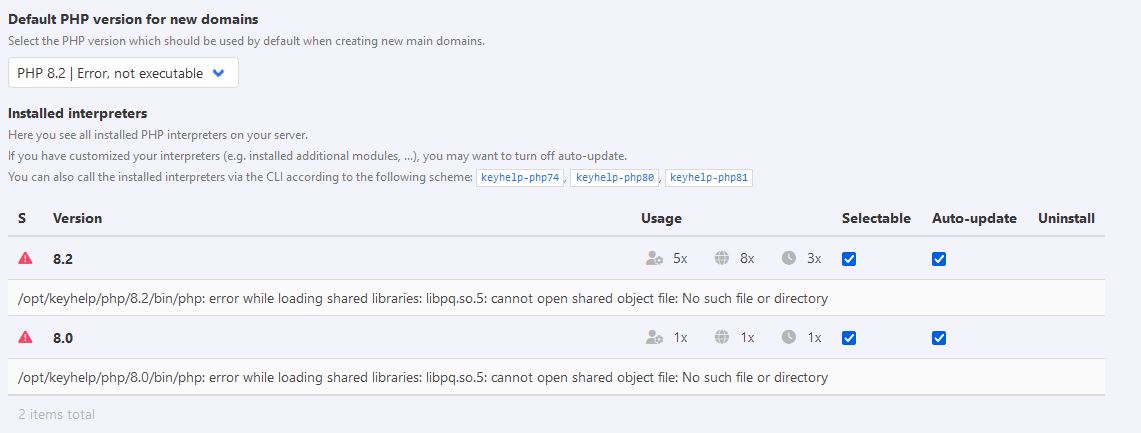Click the globe domains icon for 8.2

[x=722, y=258]
